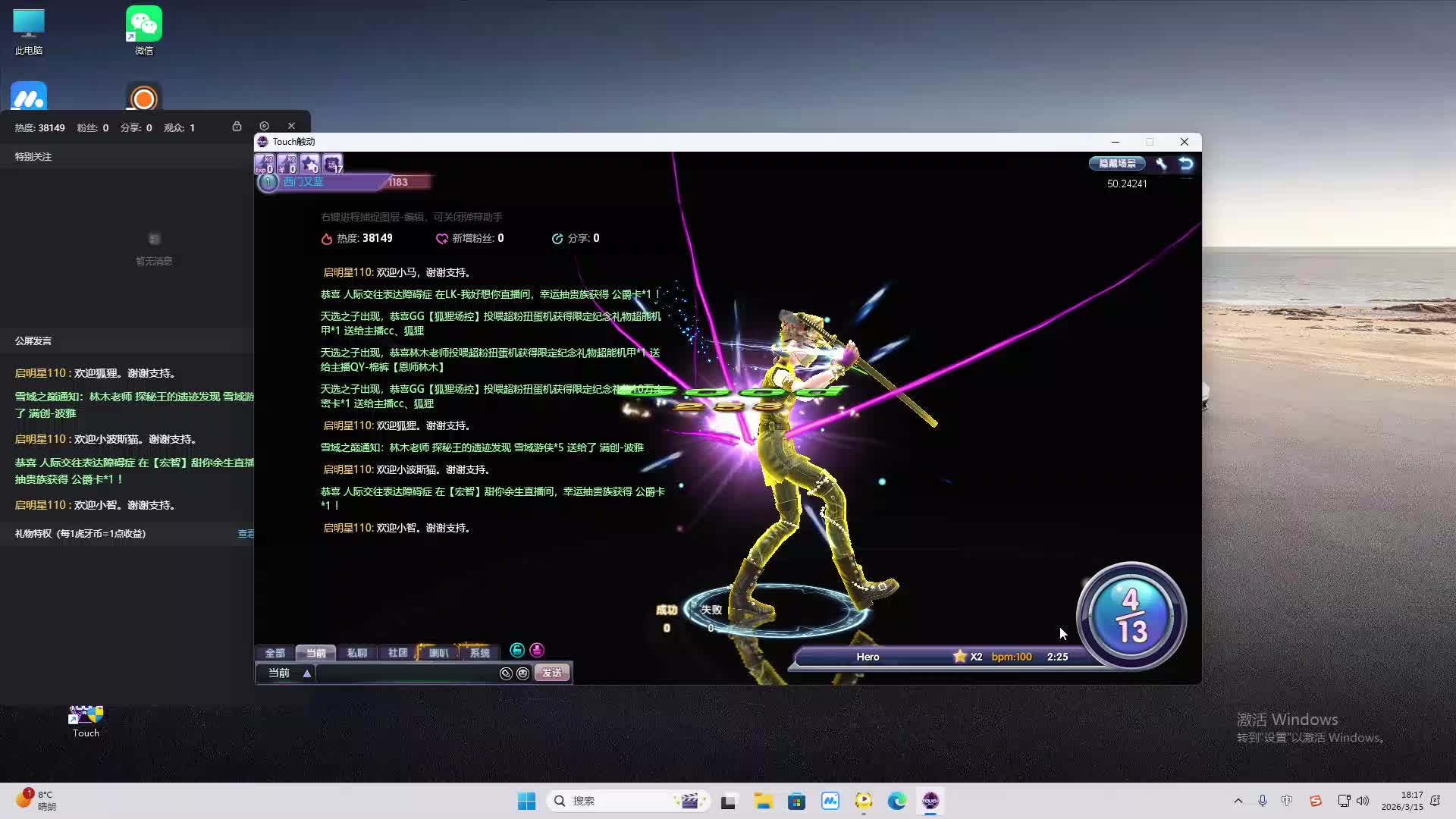Toggle the danmaku panel lock icon
The width and height of the screenshot is (1456, 819).
[x=237, y=127]
